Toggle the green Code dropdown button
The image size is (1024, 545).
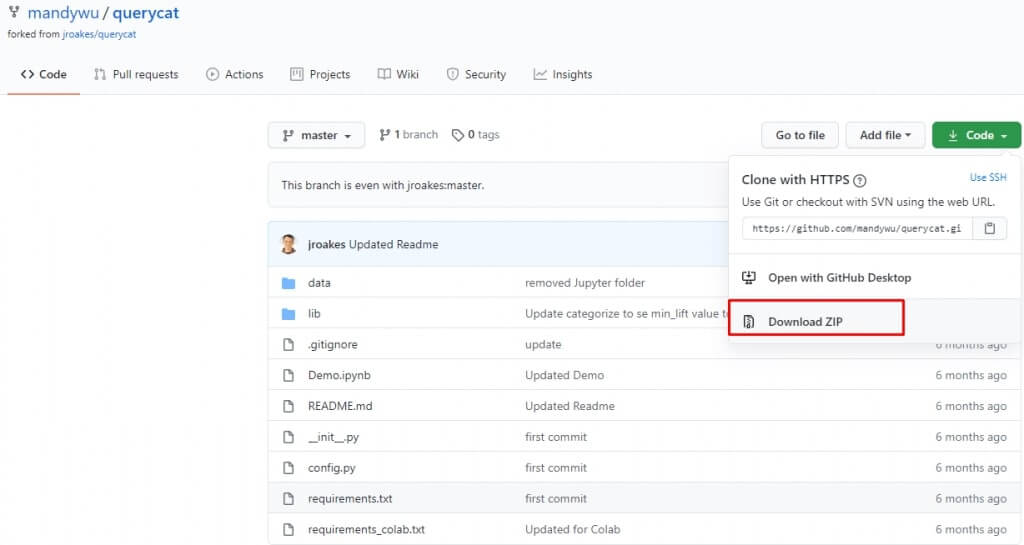[x=976, y=135]
